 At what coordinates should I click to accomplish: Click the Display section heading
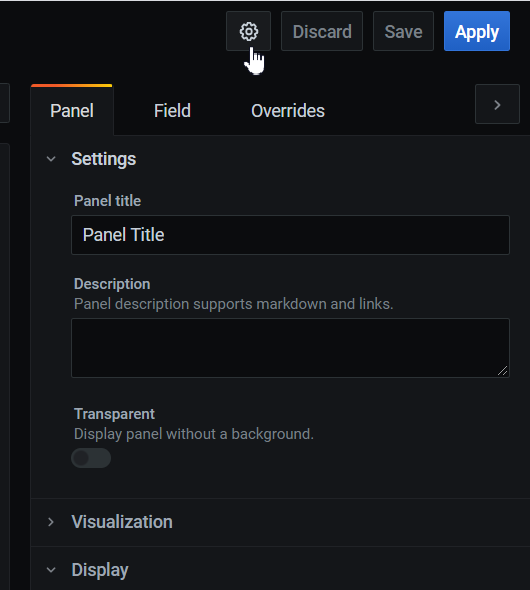(x=100, y=570)
